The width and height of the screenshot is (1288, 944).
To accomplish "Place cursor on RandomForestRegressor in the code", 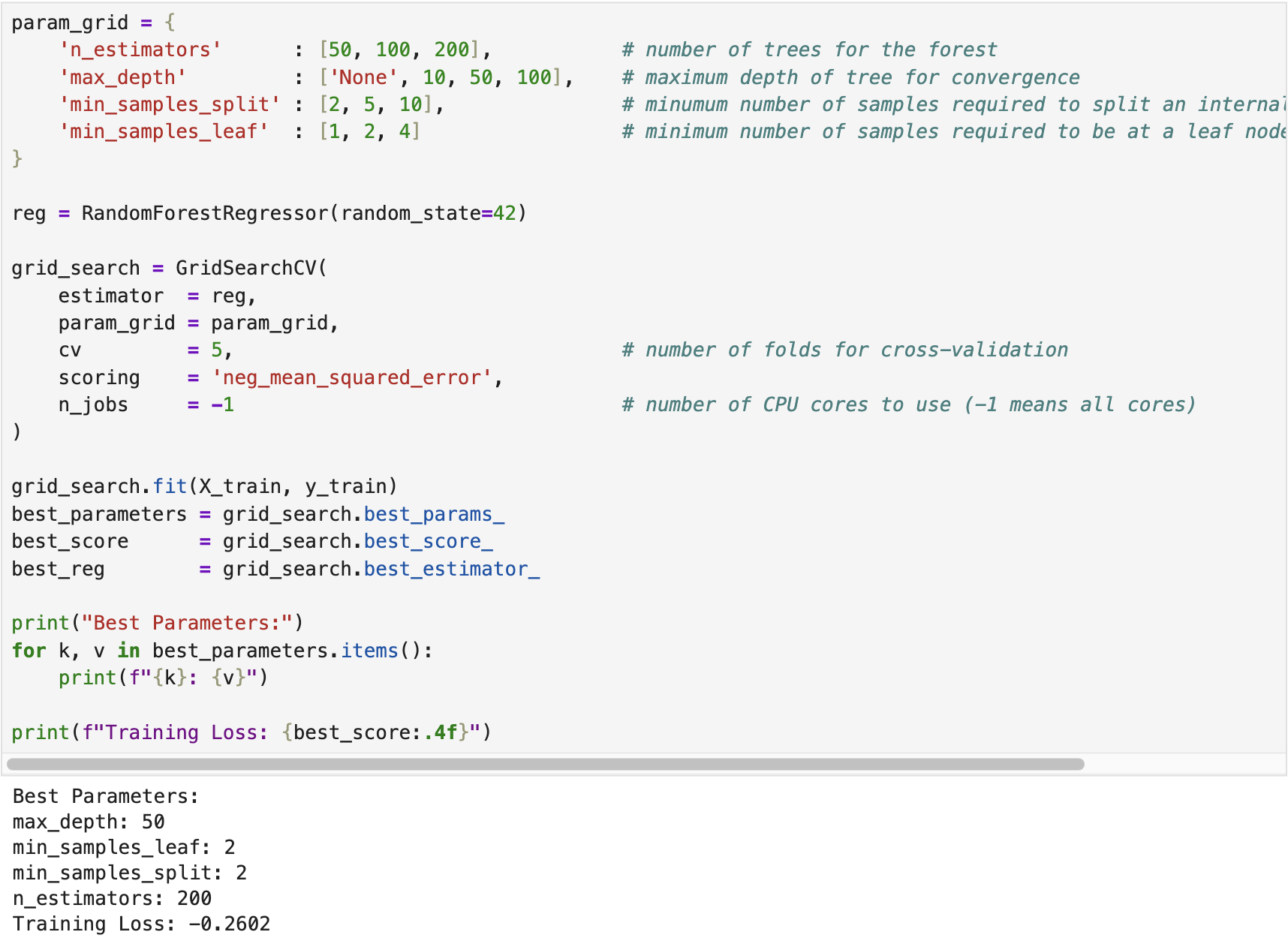I will tap(205, 214).
